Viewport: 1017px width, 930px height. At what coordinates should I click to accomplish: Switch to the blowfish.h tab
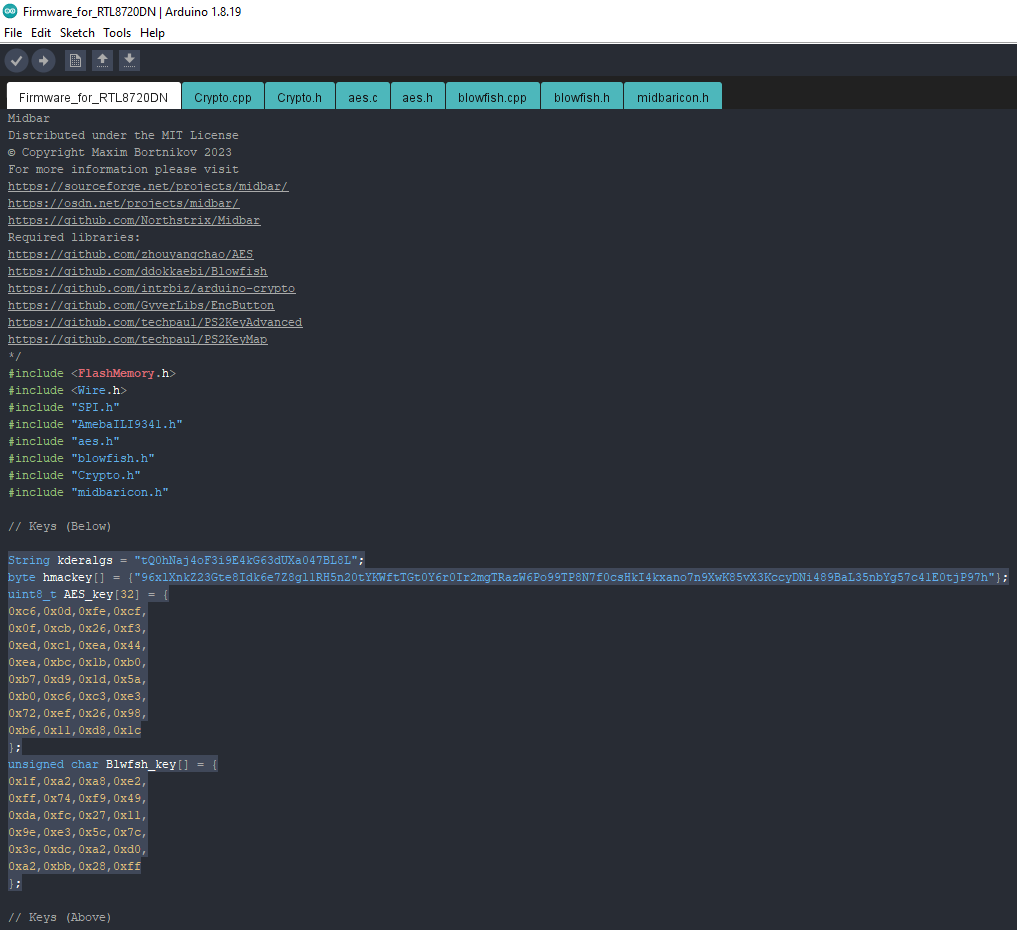point(581,96)
